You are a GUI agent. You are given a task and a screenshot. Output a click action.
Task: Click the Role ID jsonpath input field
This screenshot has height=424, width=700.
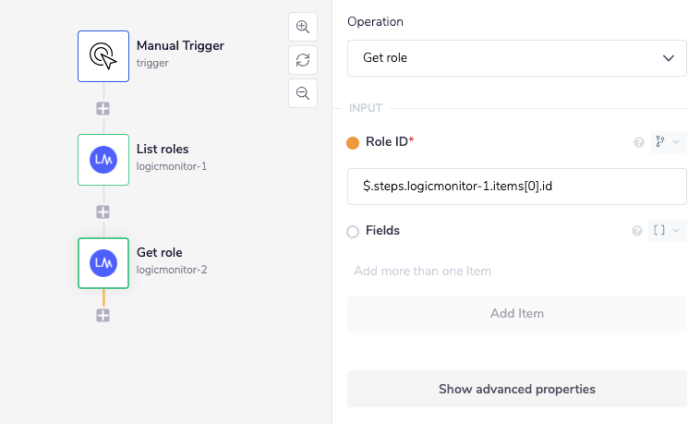517,187
